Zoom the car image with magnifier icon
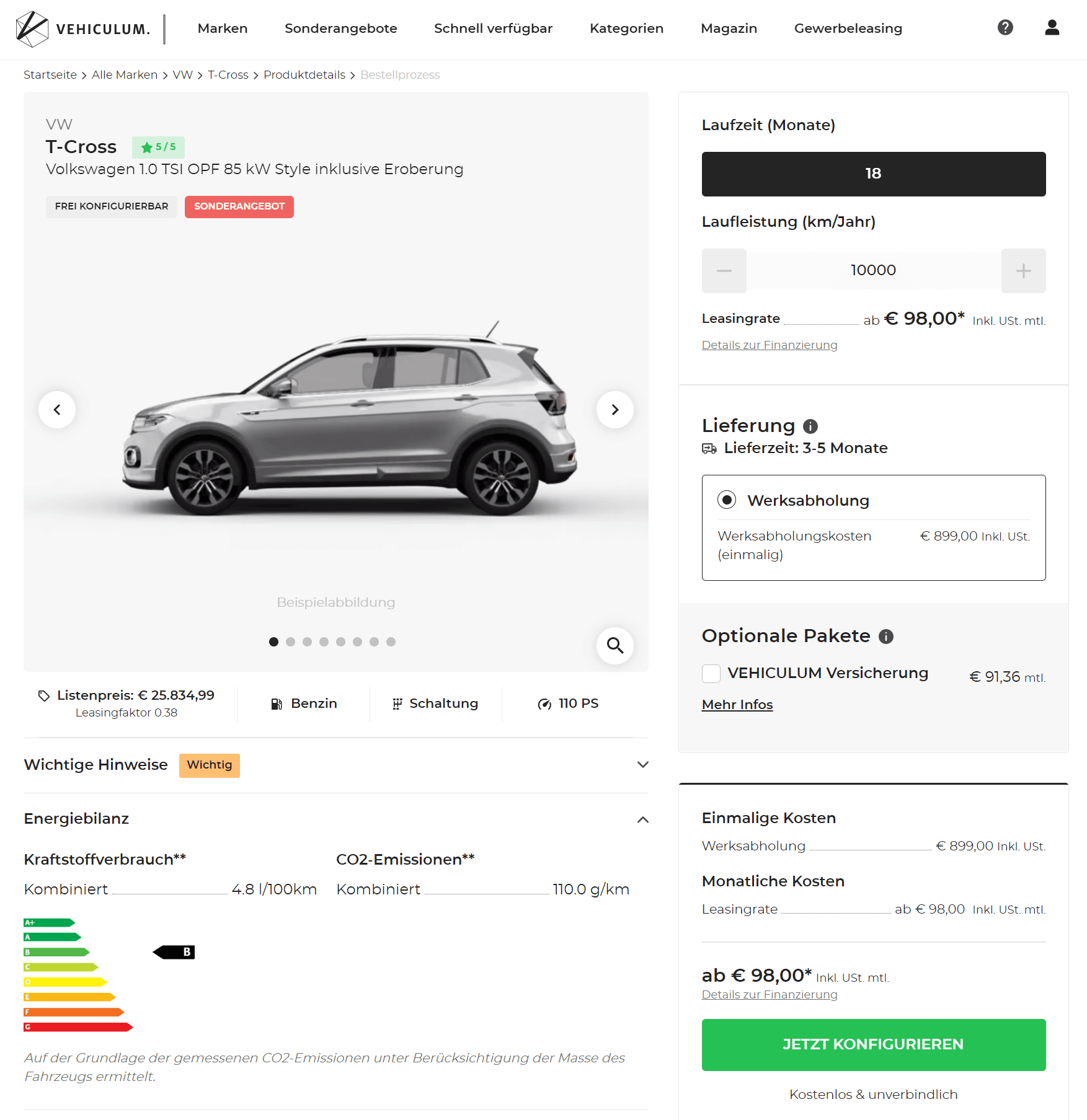Screen dimensions: 1087x1120 614,645
